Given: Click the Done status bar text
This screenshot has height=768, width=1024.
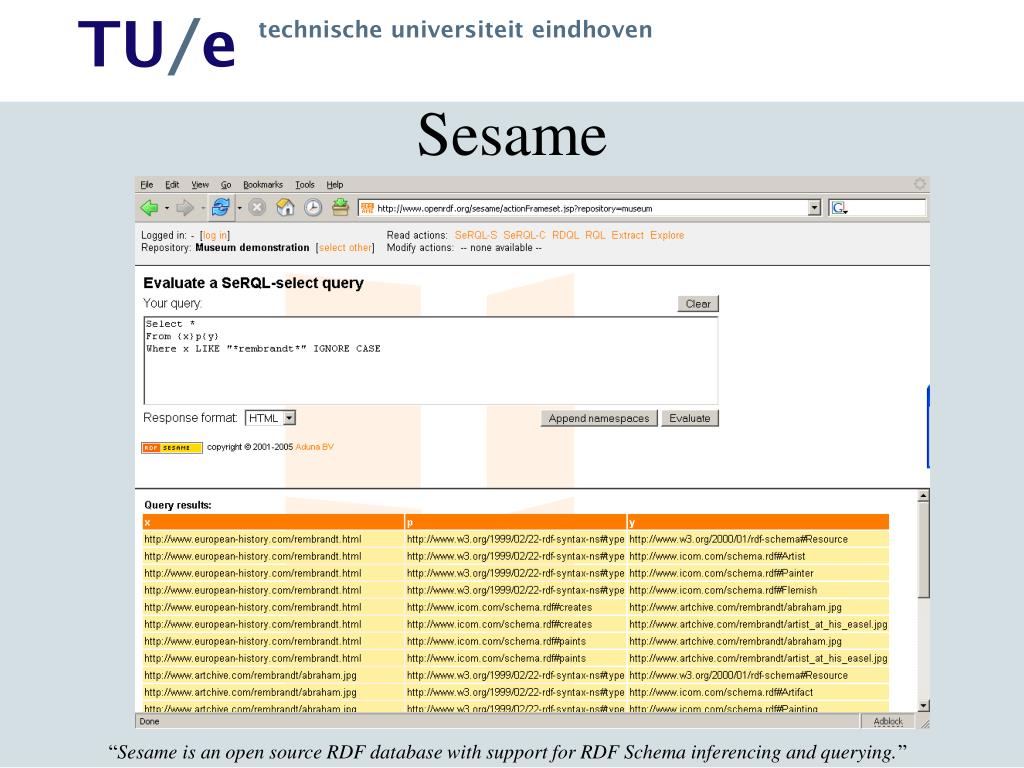Looking at the screenshot, I should click(149, 722).
